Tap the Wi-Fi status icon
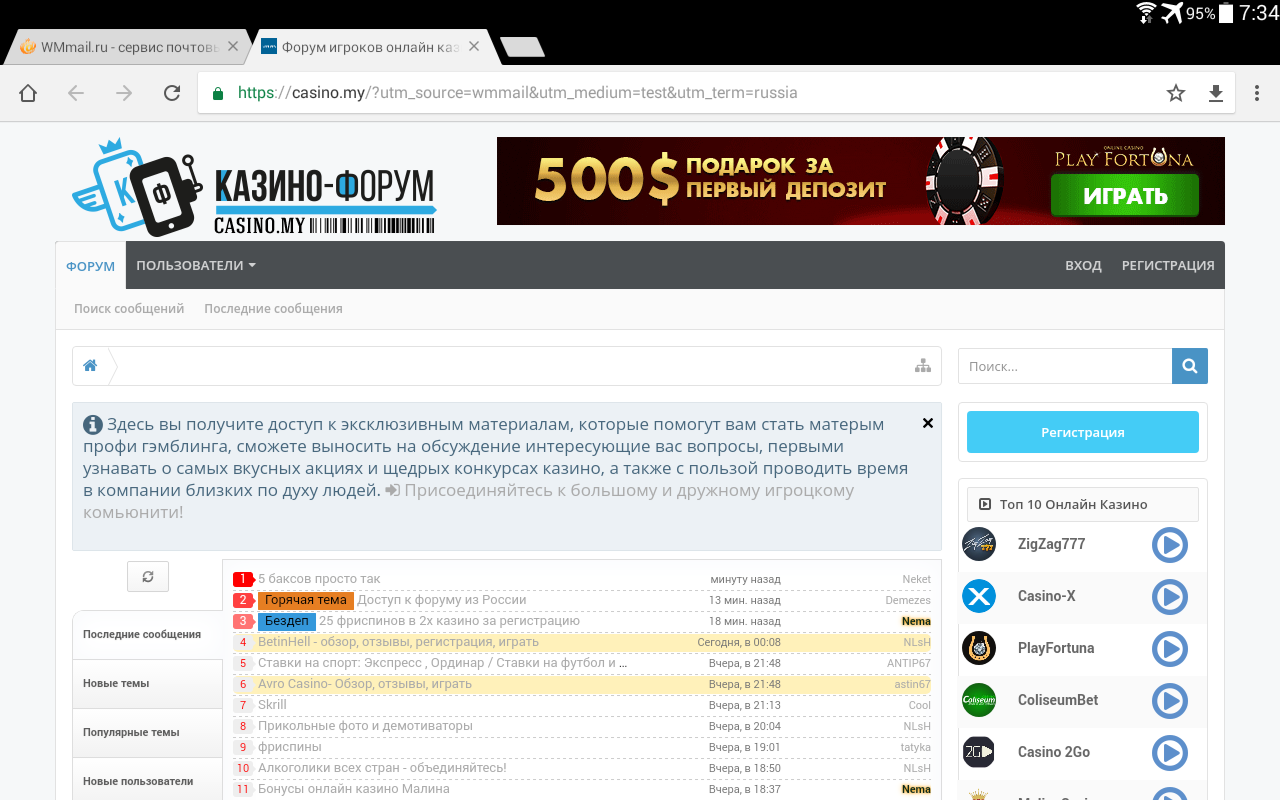Viewport: 1280px width, 800px height. 1146,13
